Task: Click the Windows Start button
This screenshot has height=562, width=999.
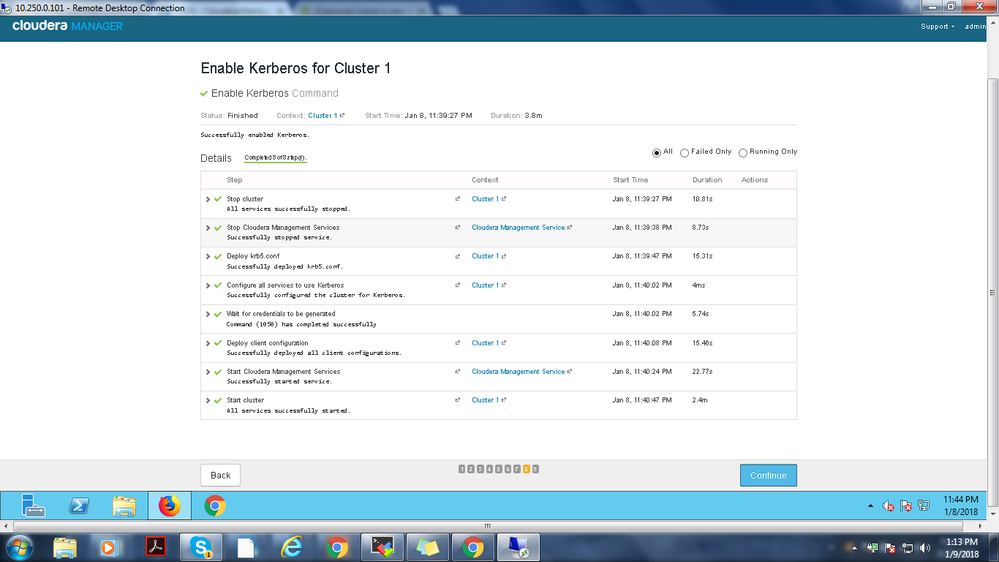Action: click(19, 547)
